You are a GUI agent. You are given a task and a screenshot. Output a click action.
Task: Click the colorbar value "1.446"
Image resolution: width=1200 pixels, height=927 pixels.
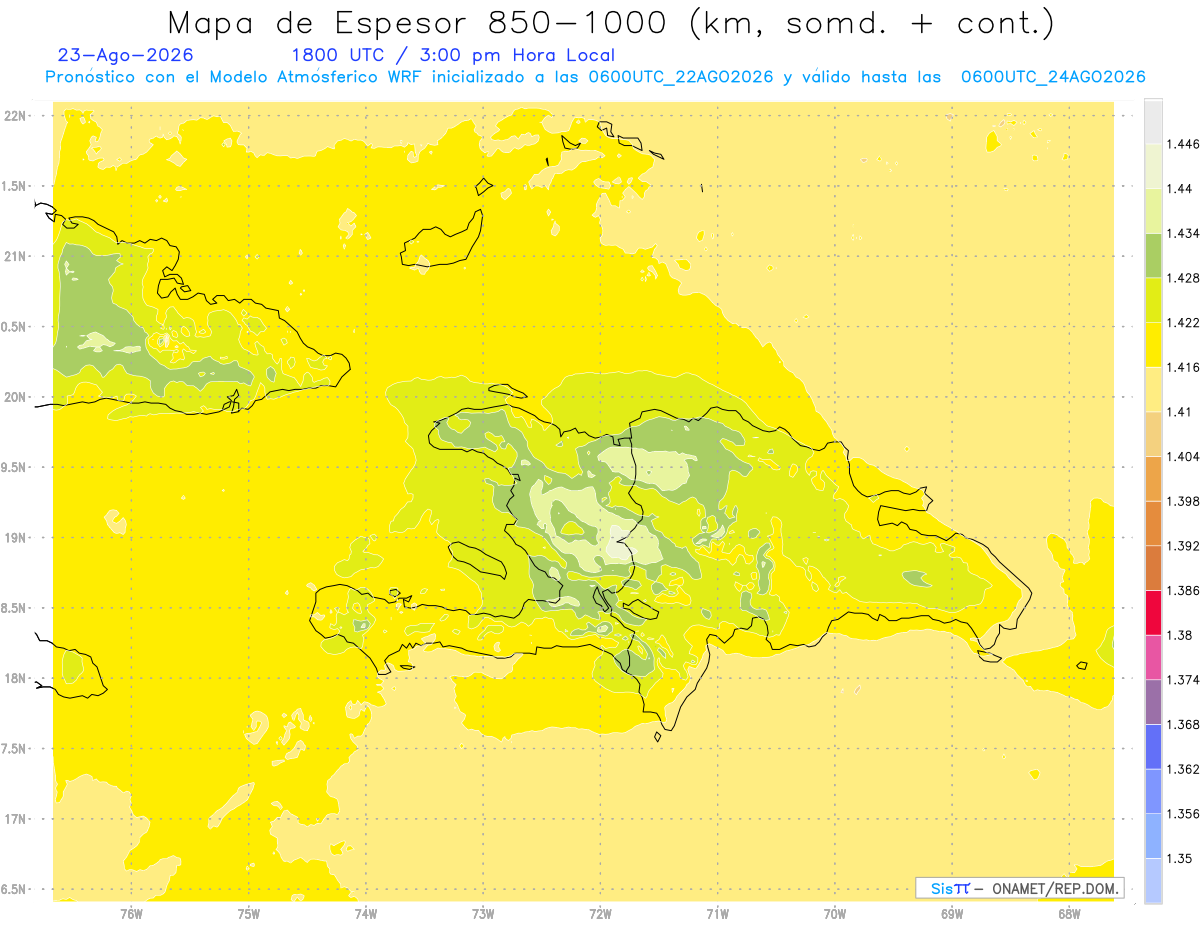coord(1185,144)
